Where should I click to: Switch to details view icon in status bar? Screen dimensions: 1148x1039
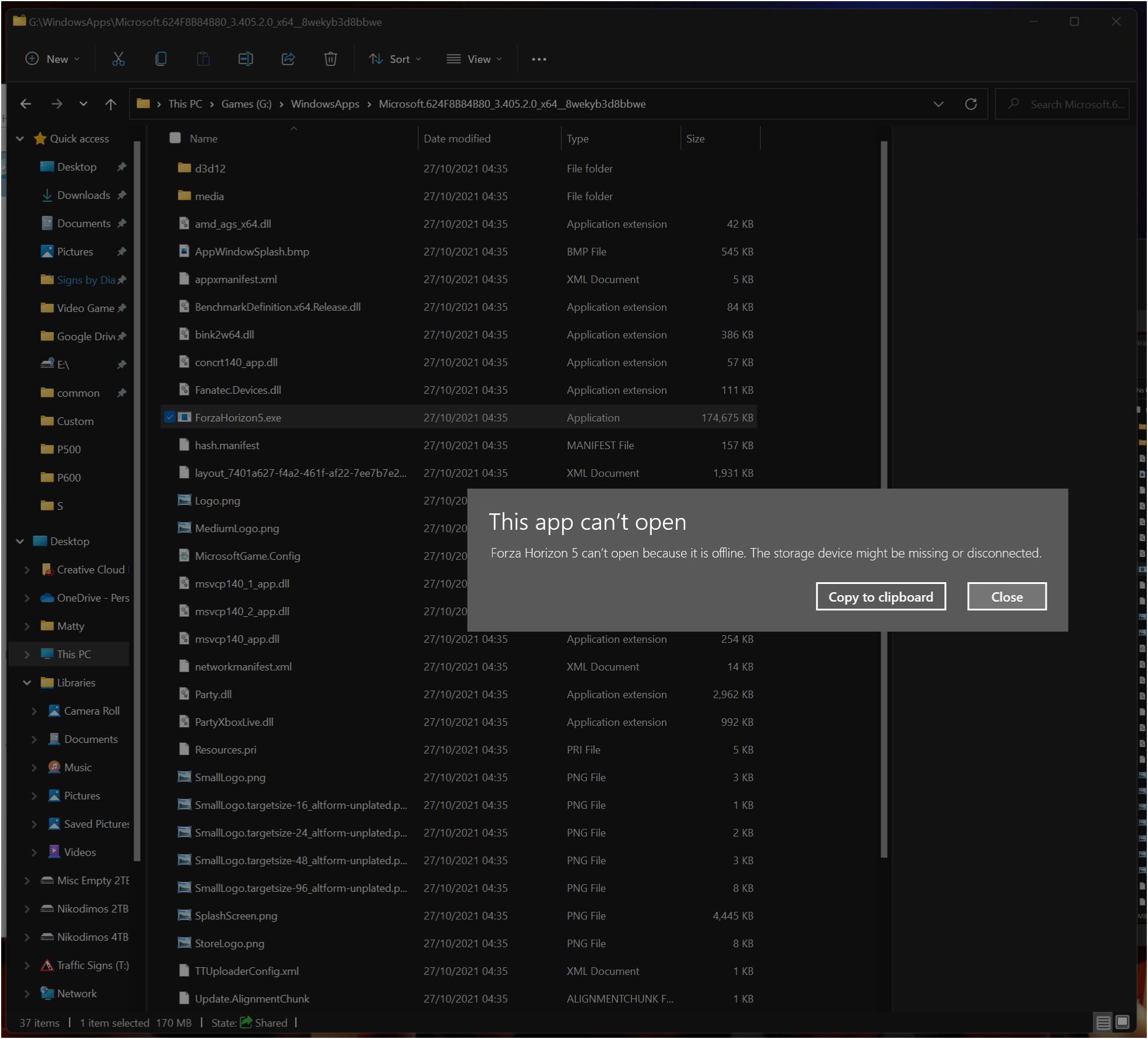tap(1103, 1022)
